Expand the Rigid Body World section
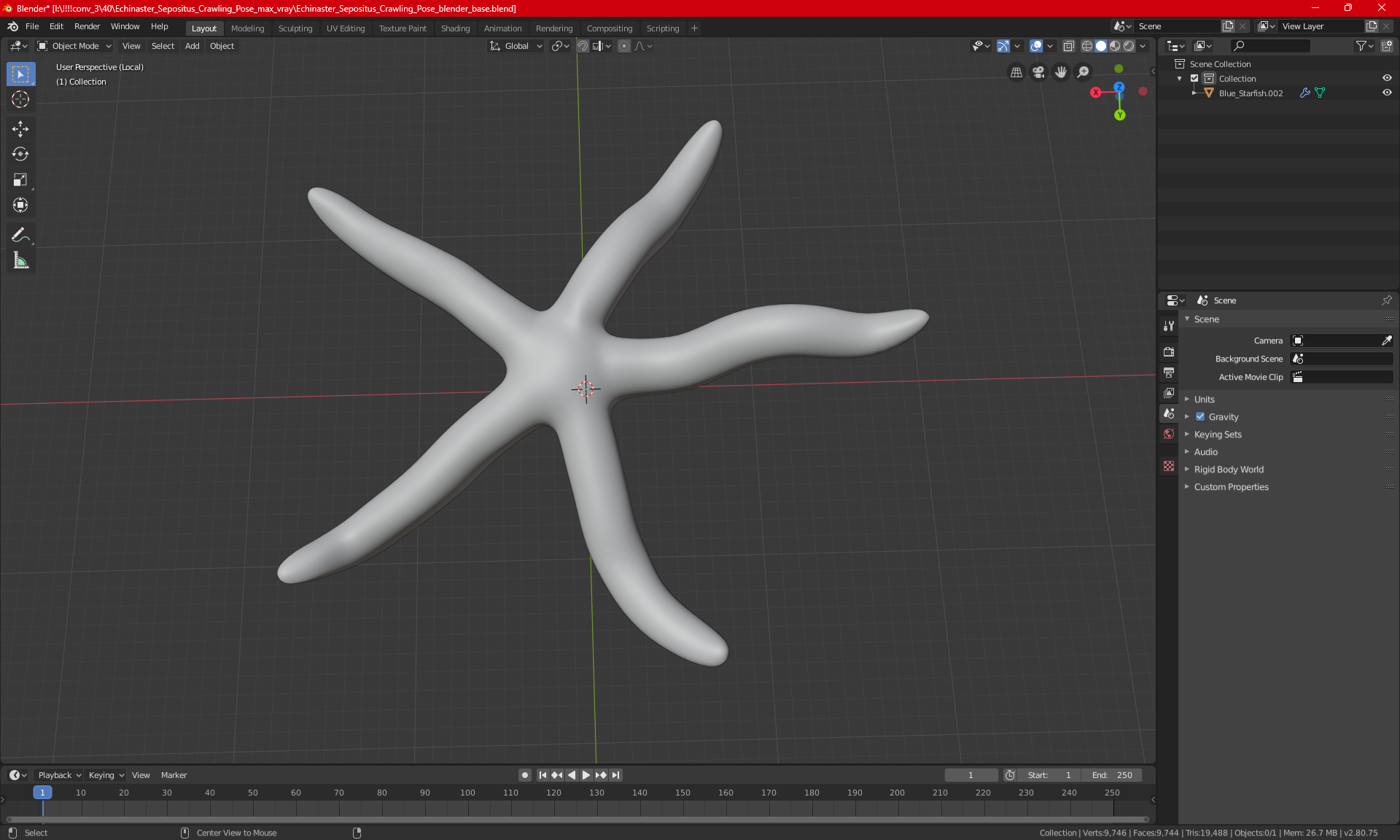Viewport: 1400px width, 840px height. pos(1229,470)
